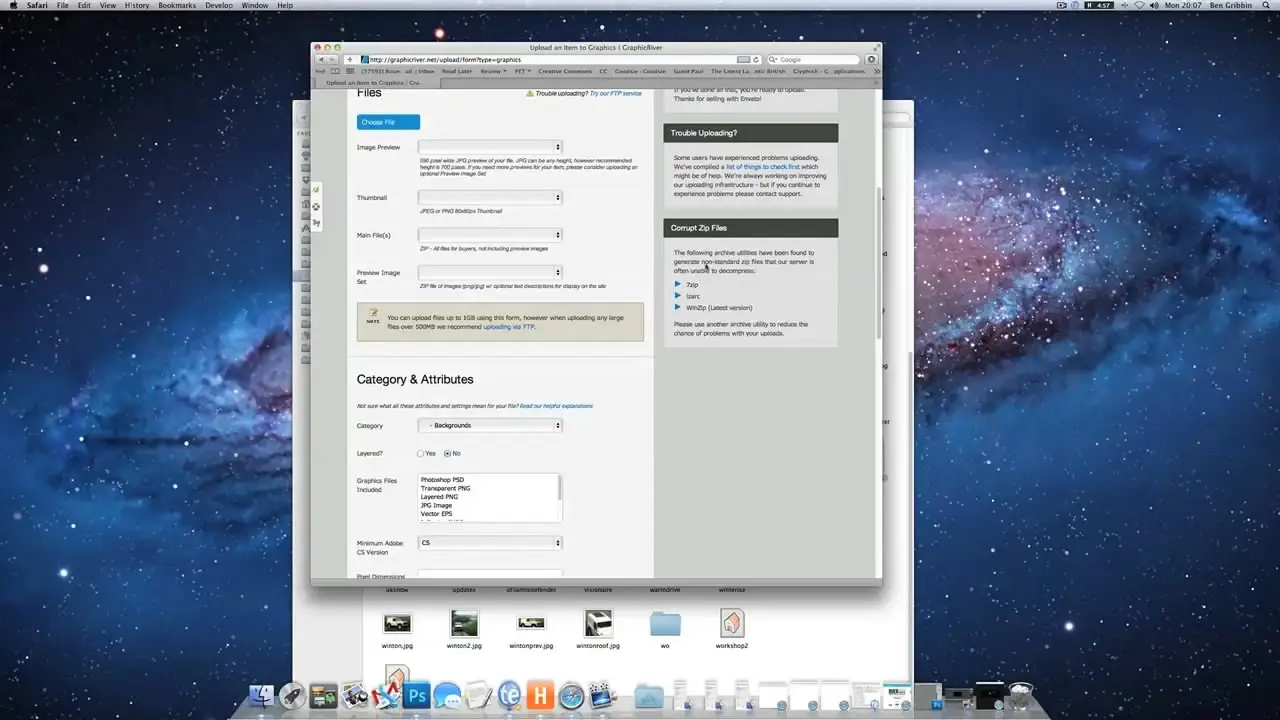Click the Graphics Files Included list scrollbar
Viewport: 1280px width, 720px height.
[x=559, y=487]
